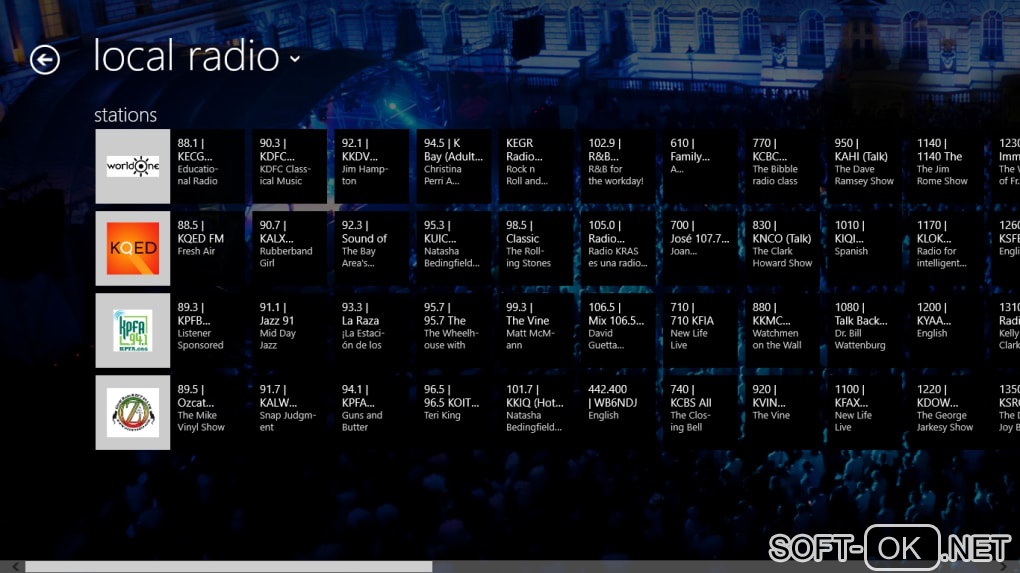Play the 710 KFIA New Life Live tile
The image size is (1020, 573).
click(x=700, y=330)
